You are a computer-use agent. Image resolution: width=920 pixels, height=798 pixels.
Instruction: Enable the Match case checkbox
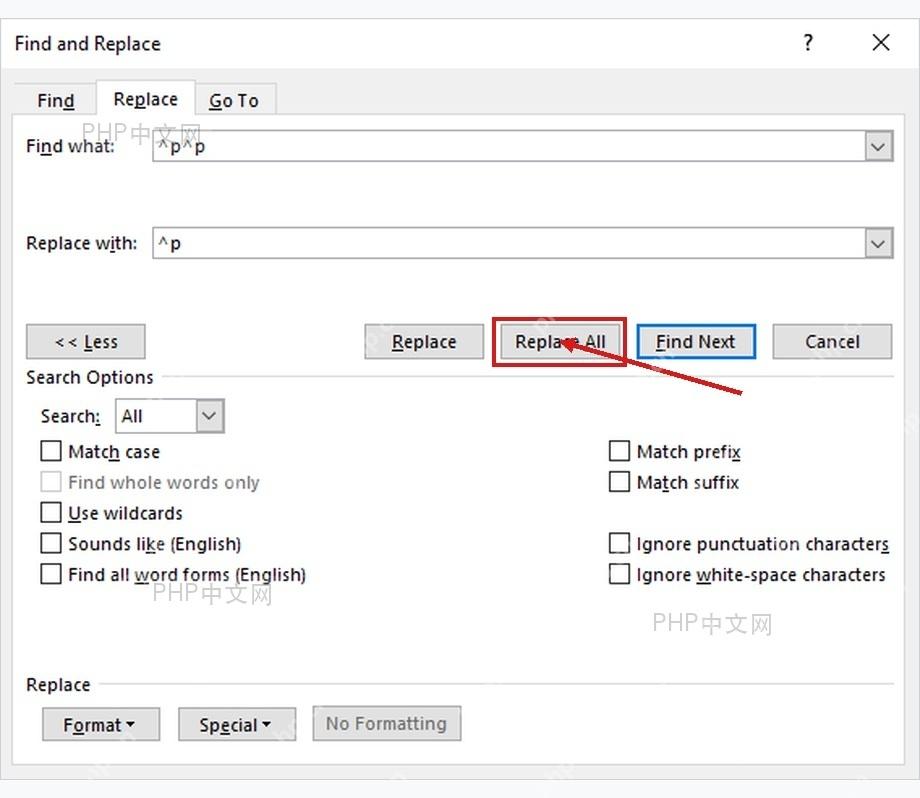coord(51,451)
